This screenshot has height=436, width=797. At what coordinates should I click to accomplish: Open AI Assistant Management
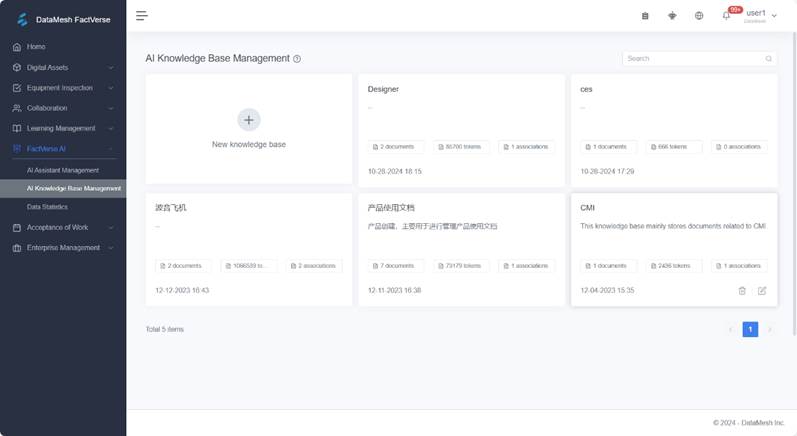point(63,170)
